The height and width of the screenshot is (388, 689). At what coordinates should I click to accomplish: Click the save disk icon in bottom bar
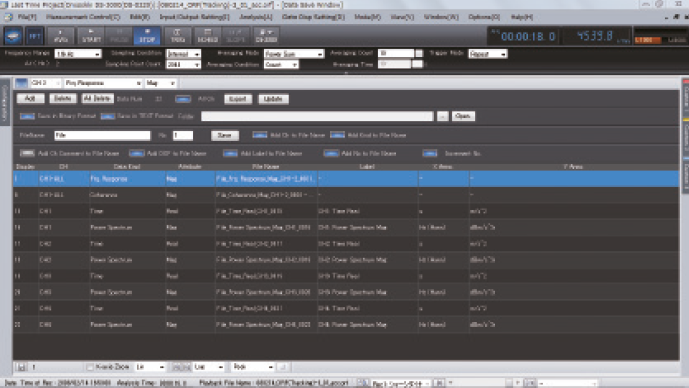click(x=21, y=367)
